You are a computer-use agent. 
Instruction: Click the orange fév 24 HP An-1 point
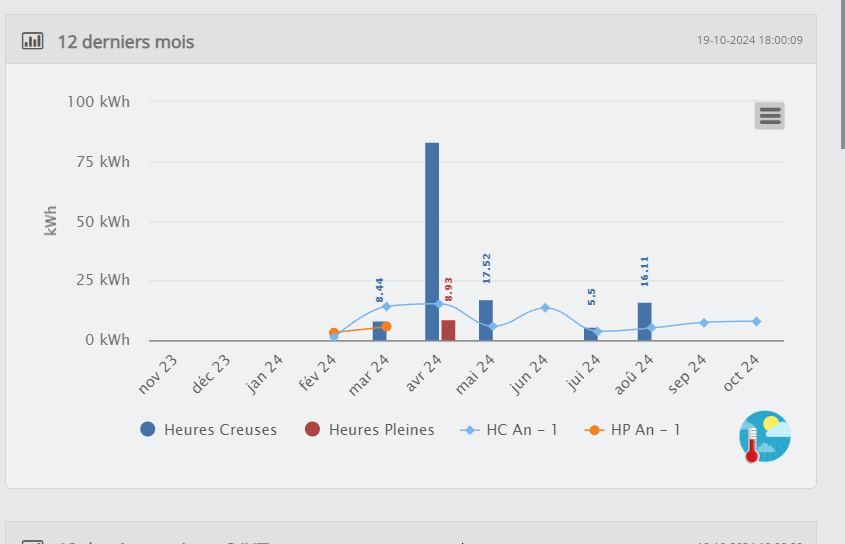(x=334, y=333)
